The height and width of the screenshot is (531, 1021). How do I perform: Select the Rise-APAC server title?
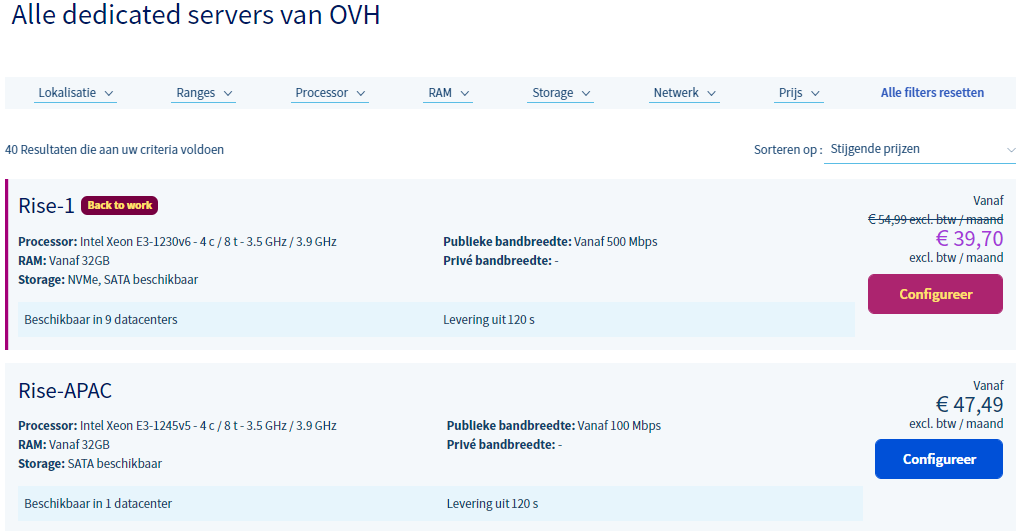pyautogui.click(x=65, y=390)
